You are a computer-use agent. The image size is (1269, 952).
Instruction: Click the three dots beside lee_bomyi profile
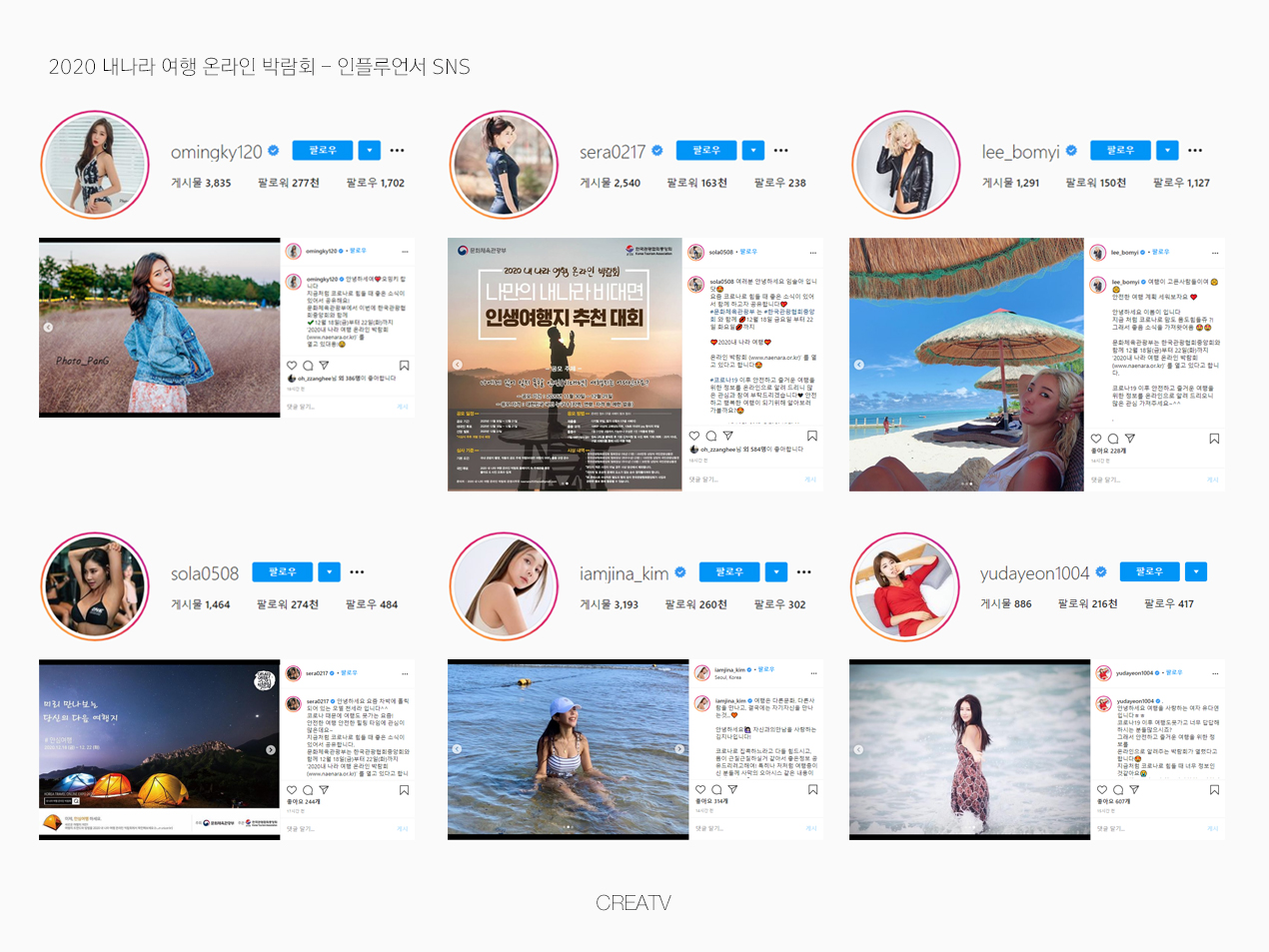pyautogui.click(x=1195, y=151)
